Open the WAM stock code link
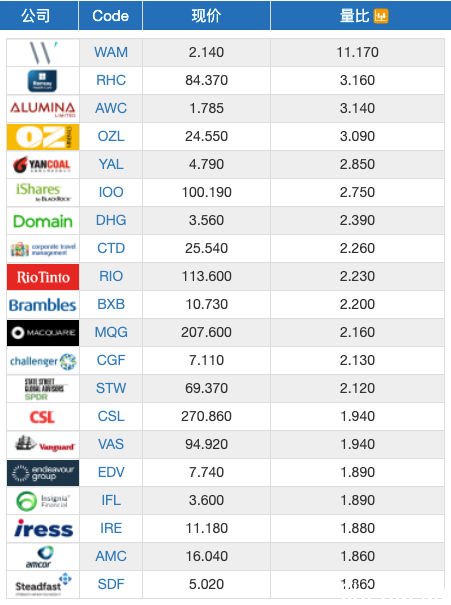The width and height of the screenshot is (451, 605). click(111, 52)
